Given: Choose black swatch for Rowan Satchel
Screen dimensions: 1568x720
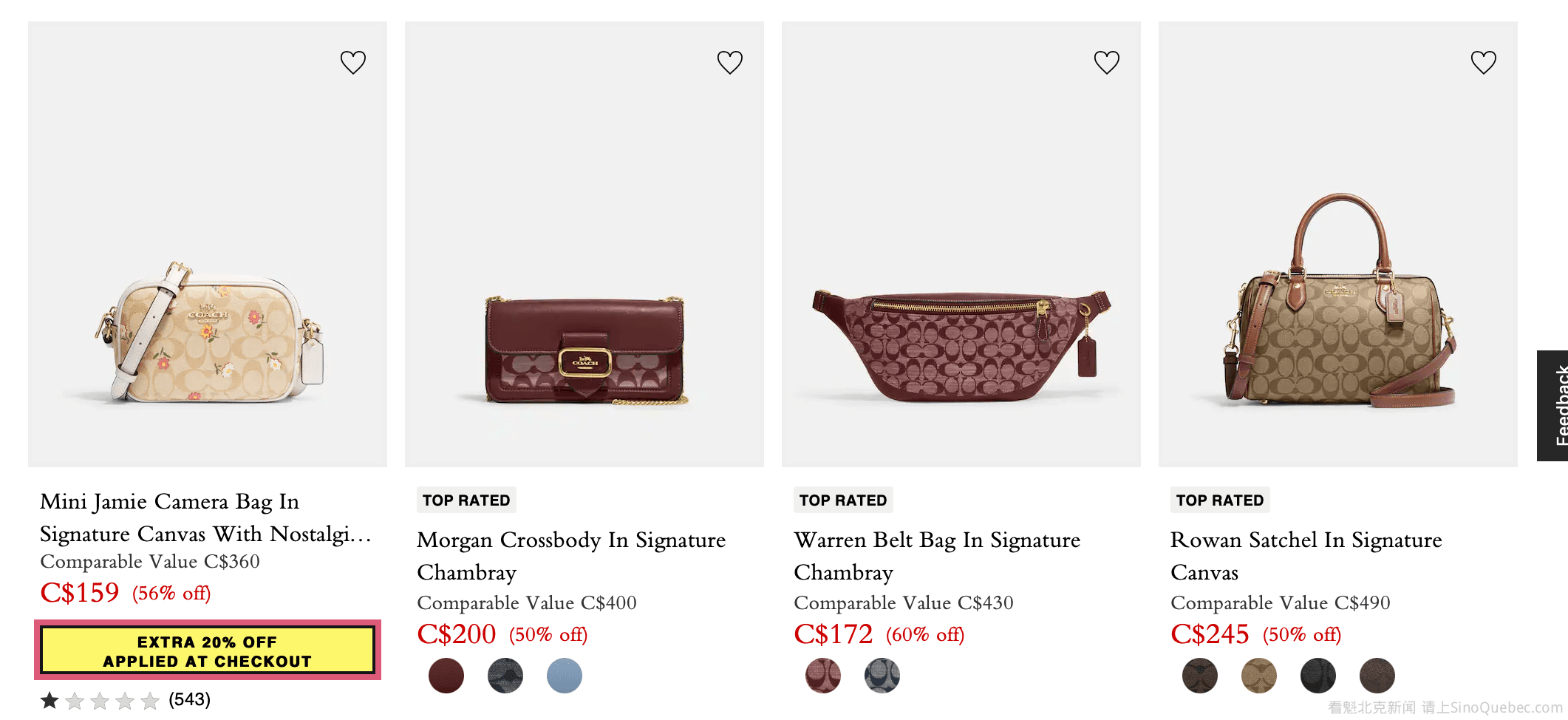Looking at the screenshot, I should 1318,676.
